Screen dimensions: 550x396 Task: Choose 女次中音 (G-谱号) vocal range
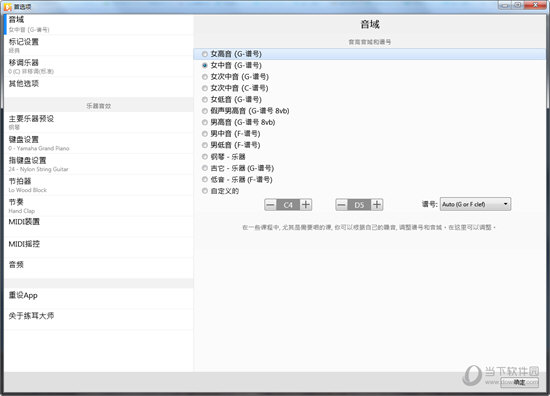[205, 77]
